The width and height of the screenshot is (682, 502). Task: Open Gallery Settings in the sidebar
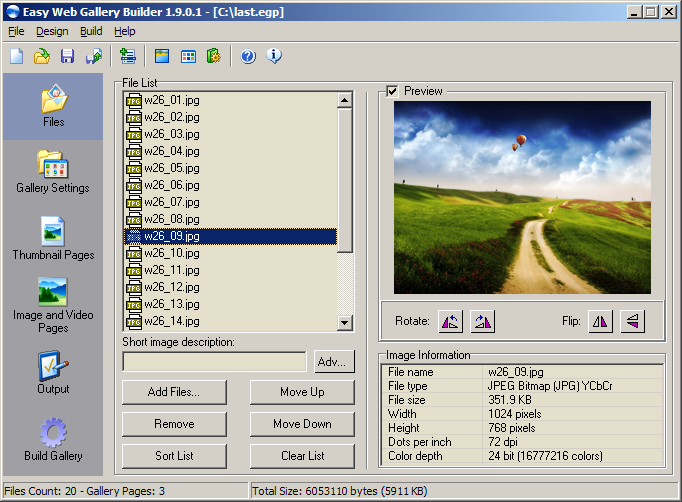click(52, 171)
